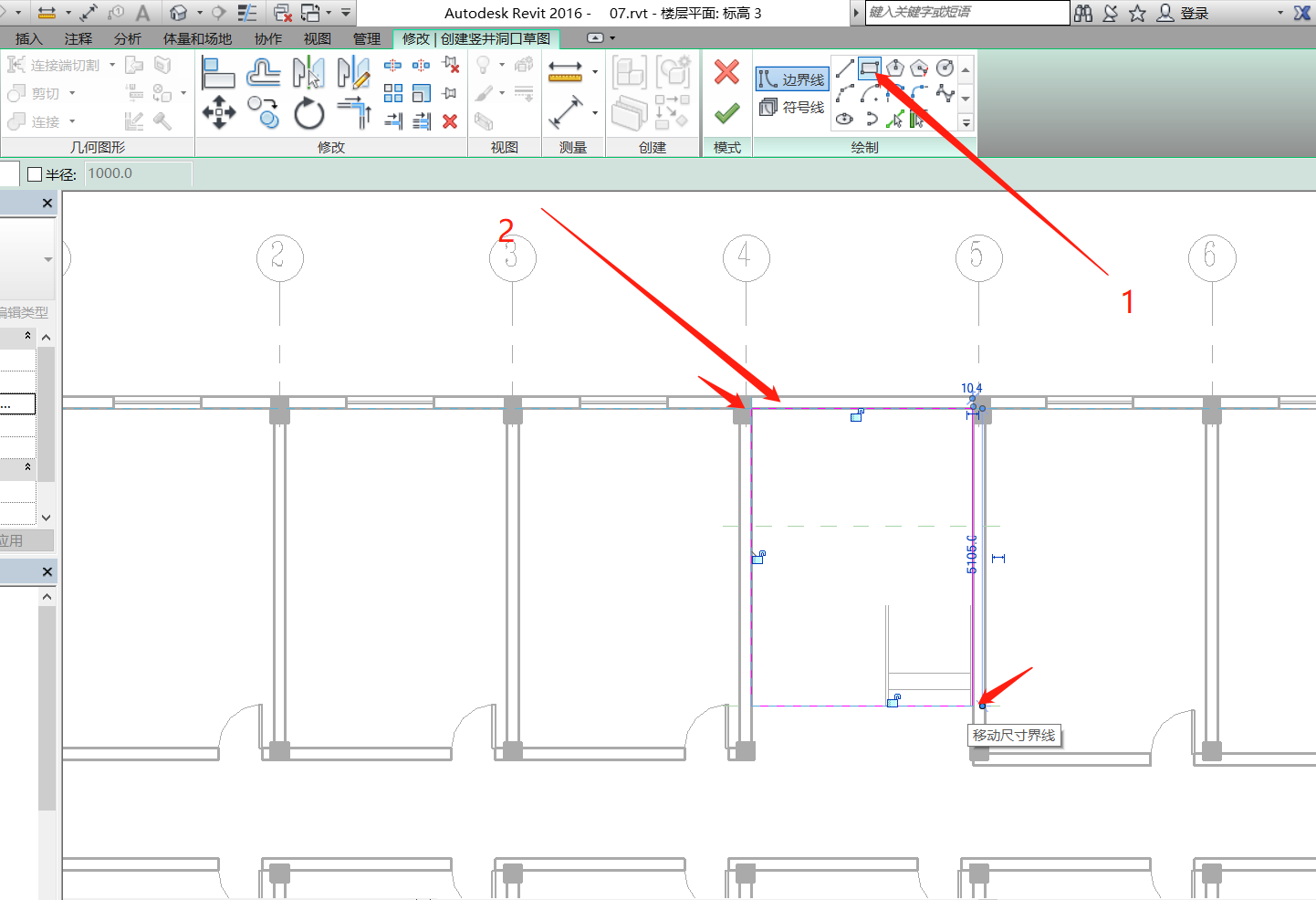Select the Align tool
Image resolution: width=1316 pixels, height=900 pixels.
(x=218, y=72)
